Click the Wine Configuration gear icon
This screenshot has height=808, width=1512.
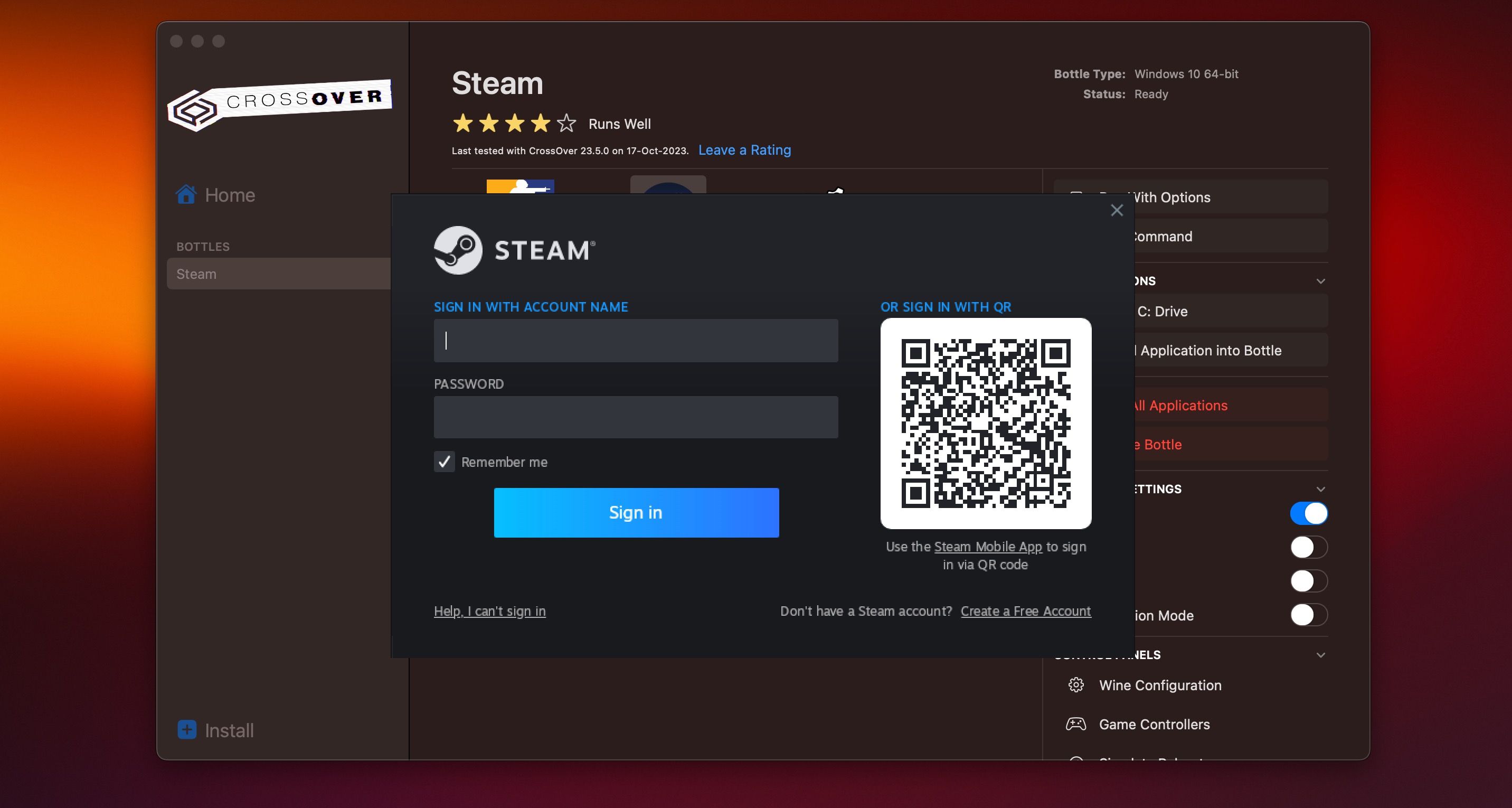(x=1076, y=684)
